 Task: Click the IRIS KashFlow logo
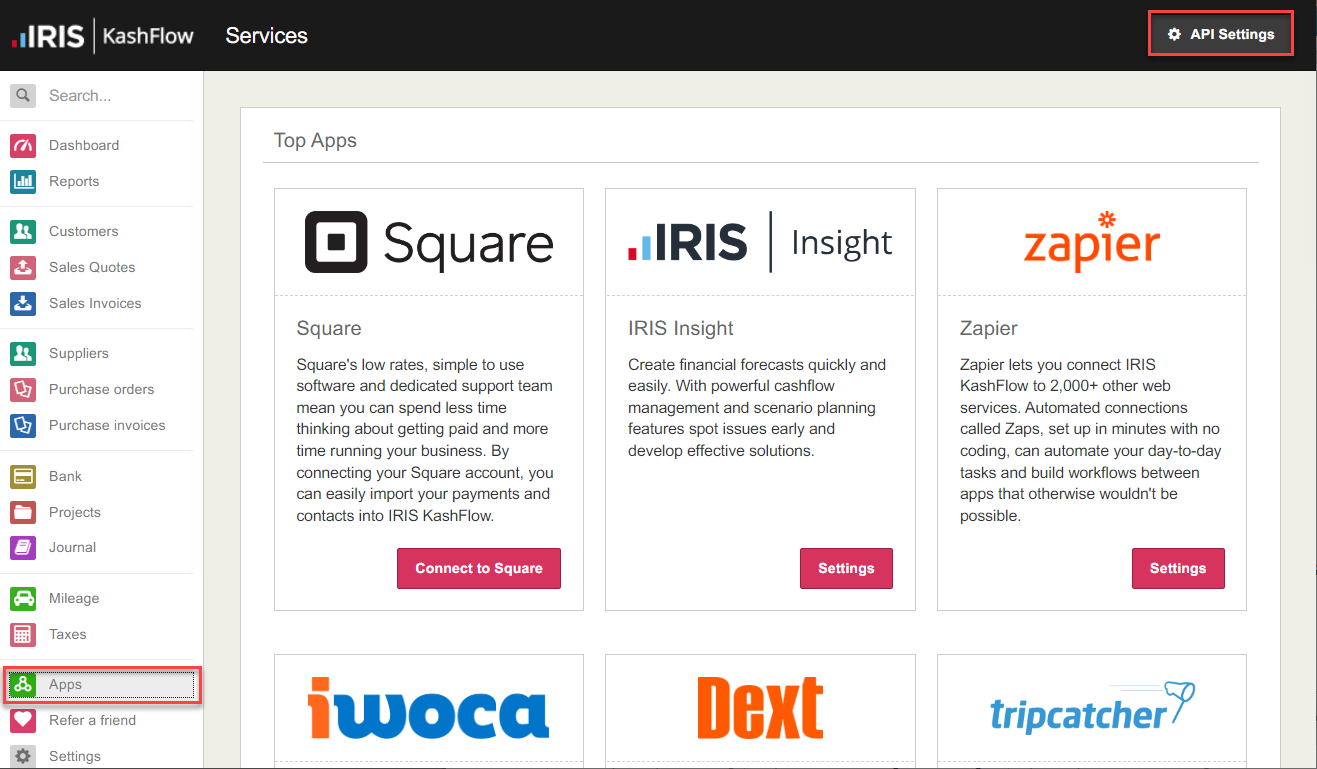(x=102, y=36)
